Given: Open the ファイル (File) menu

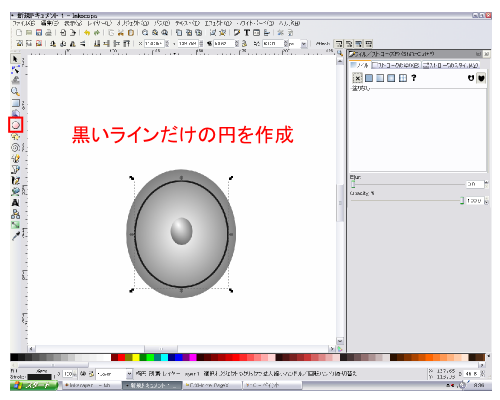Looking at the screenshot, I should pos(23,23).
